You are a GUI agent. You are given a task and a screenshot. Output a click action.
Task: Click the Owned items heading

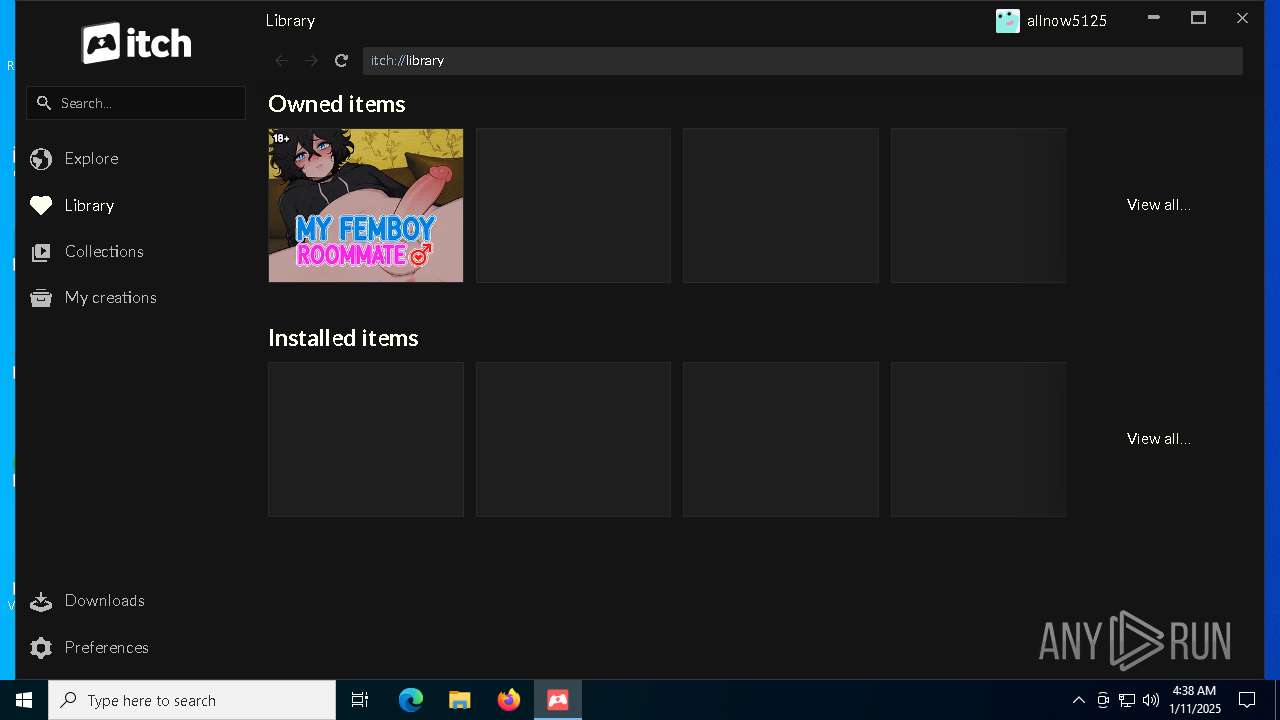[x=337, y=104]
